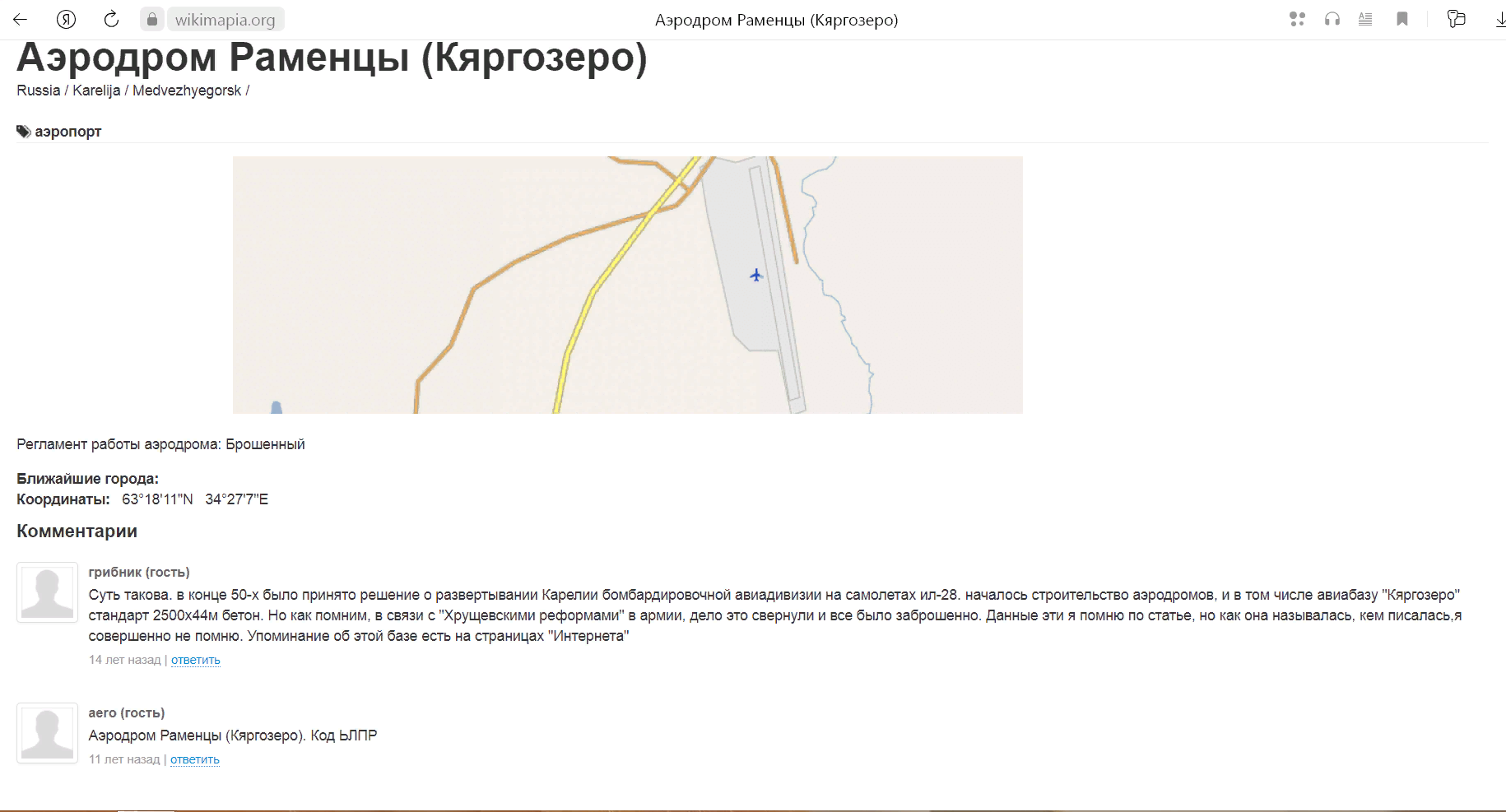Image resolution: width=1506 pixels, height=812 pixels.
Task: Click the padlock site security icon
Action: pyautogui.click(x=152, y=20)
